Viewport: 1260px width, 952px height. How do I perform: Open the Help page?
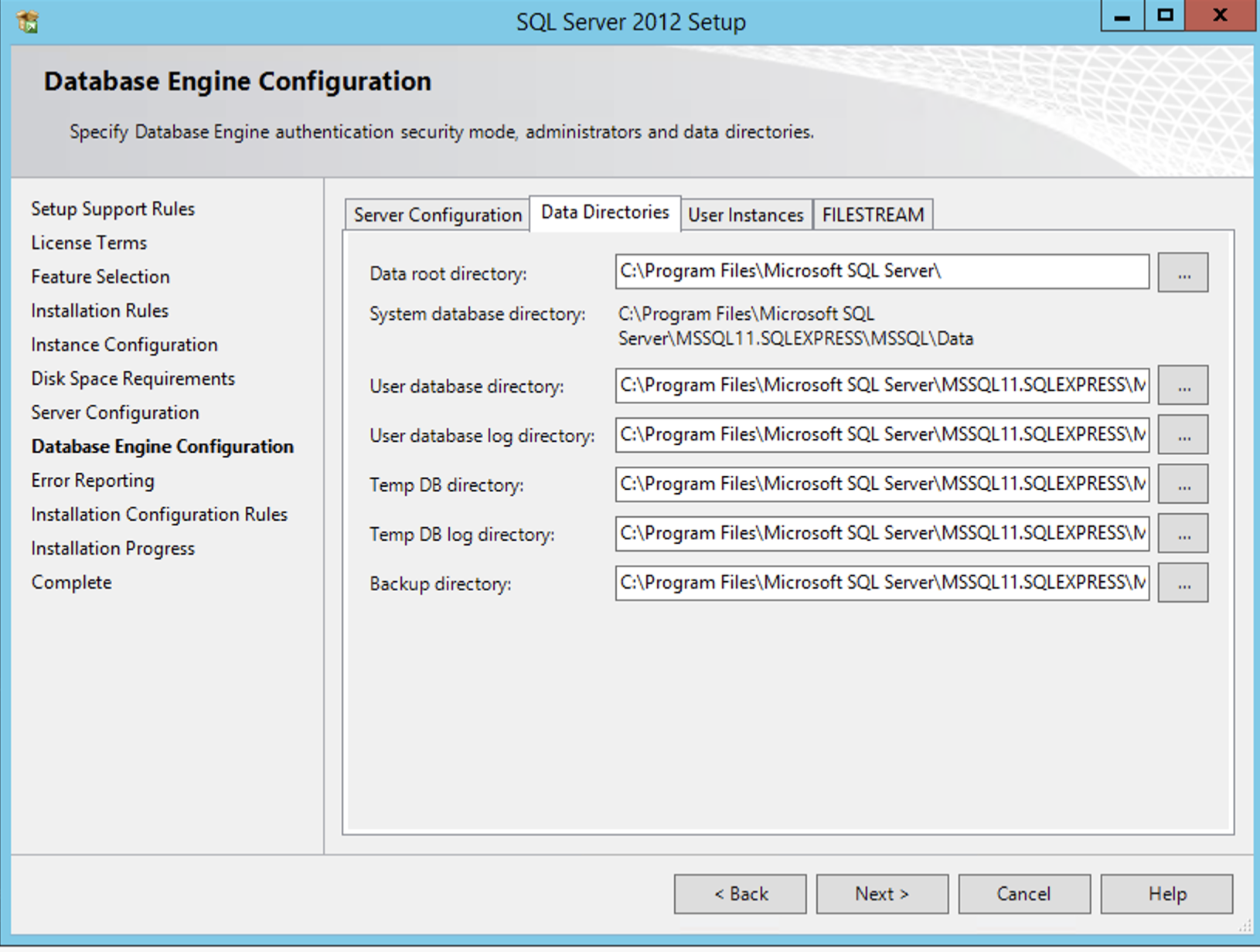pyautogui.click(x=1165, y=893)
